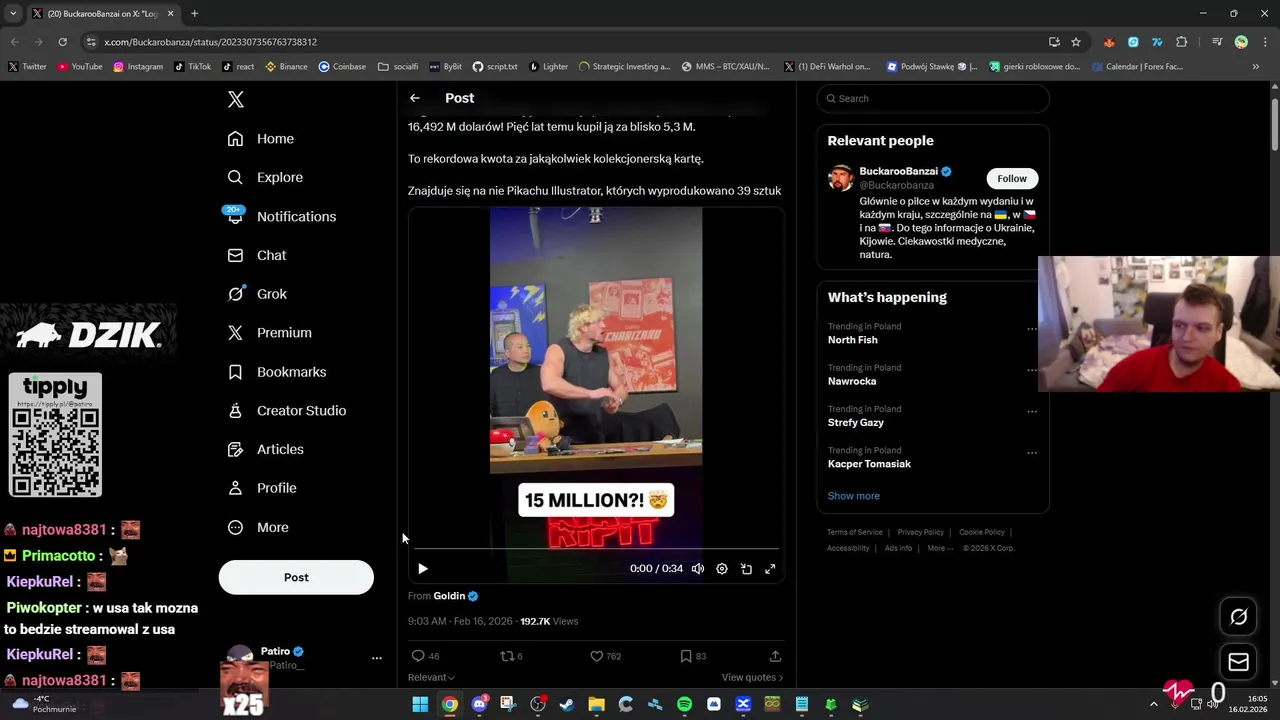The height and width of the screenshot is (720, 1280).
Task: Mute the video volume icon
Action: tap(698, 568)
